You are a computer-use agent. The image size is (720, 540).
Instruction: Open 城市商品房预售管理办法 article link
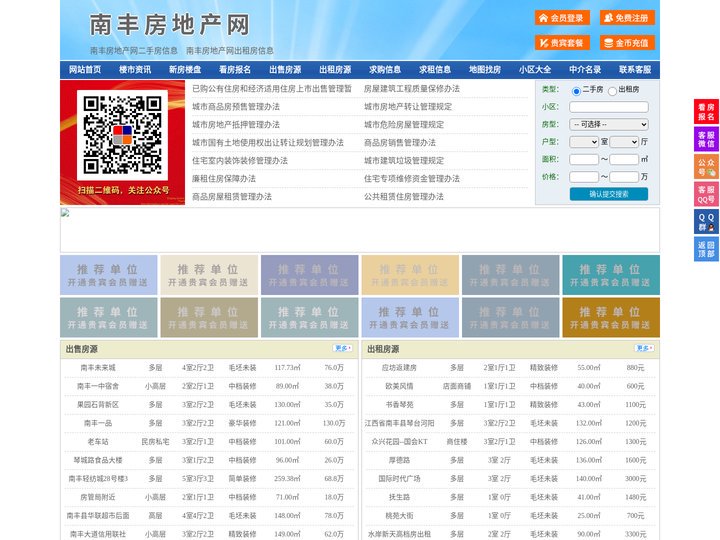[236, 107]
